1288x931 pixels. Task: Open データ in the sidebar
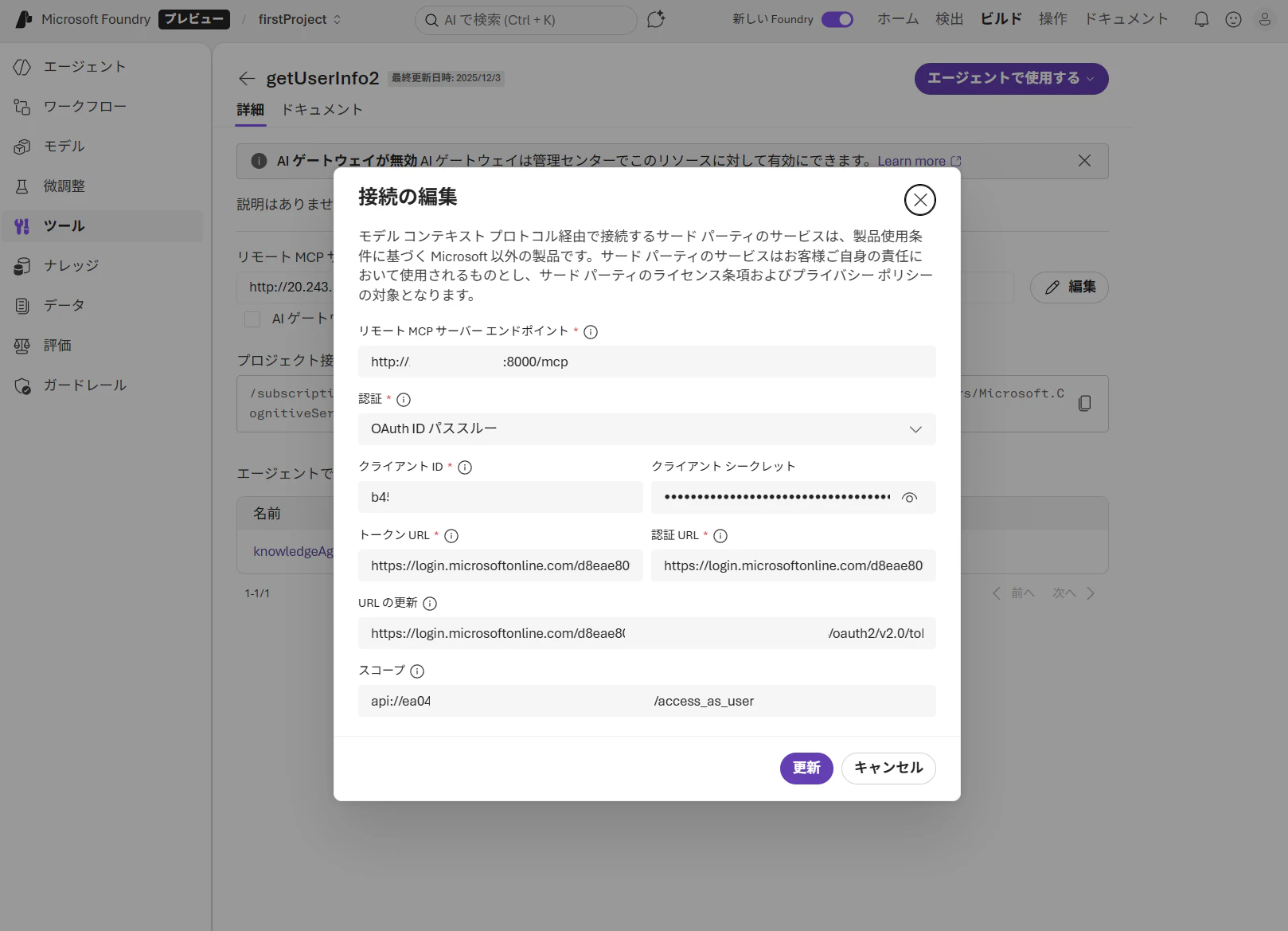click(103, 306)
